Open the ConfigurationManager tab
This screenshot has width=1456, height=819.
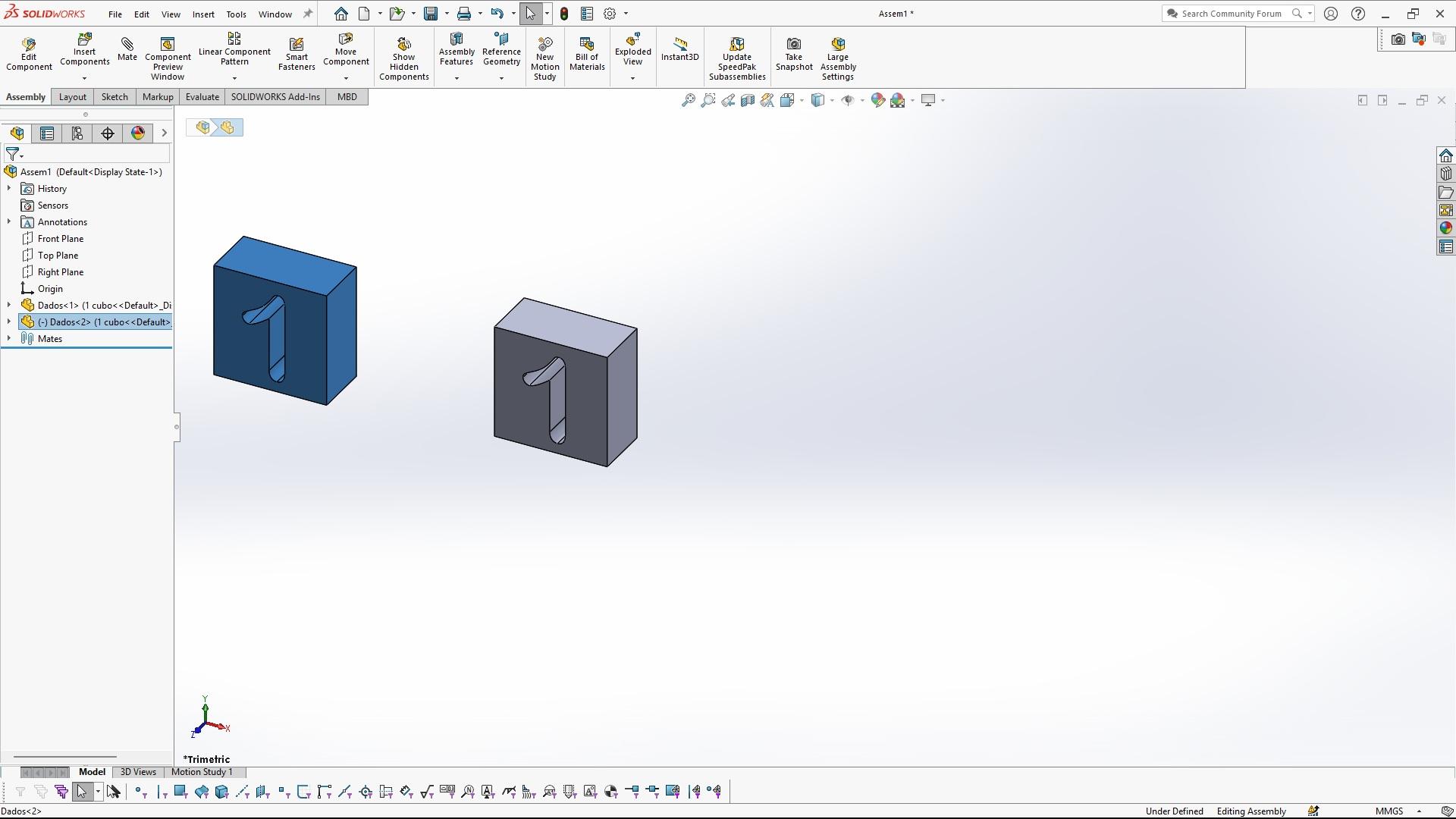coord(77,133)
